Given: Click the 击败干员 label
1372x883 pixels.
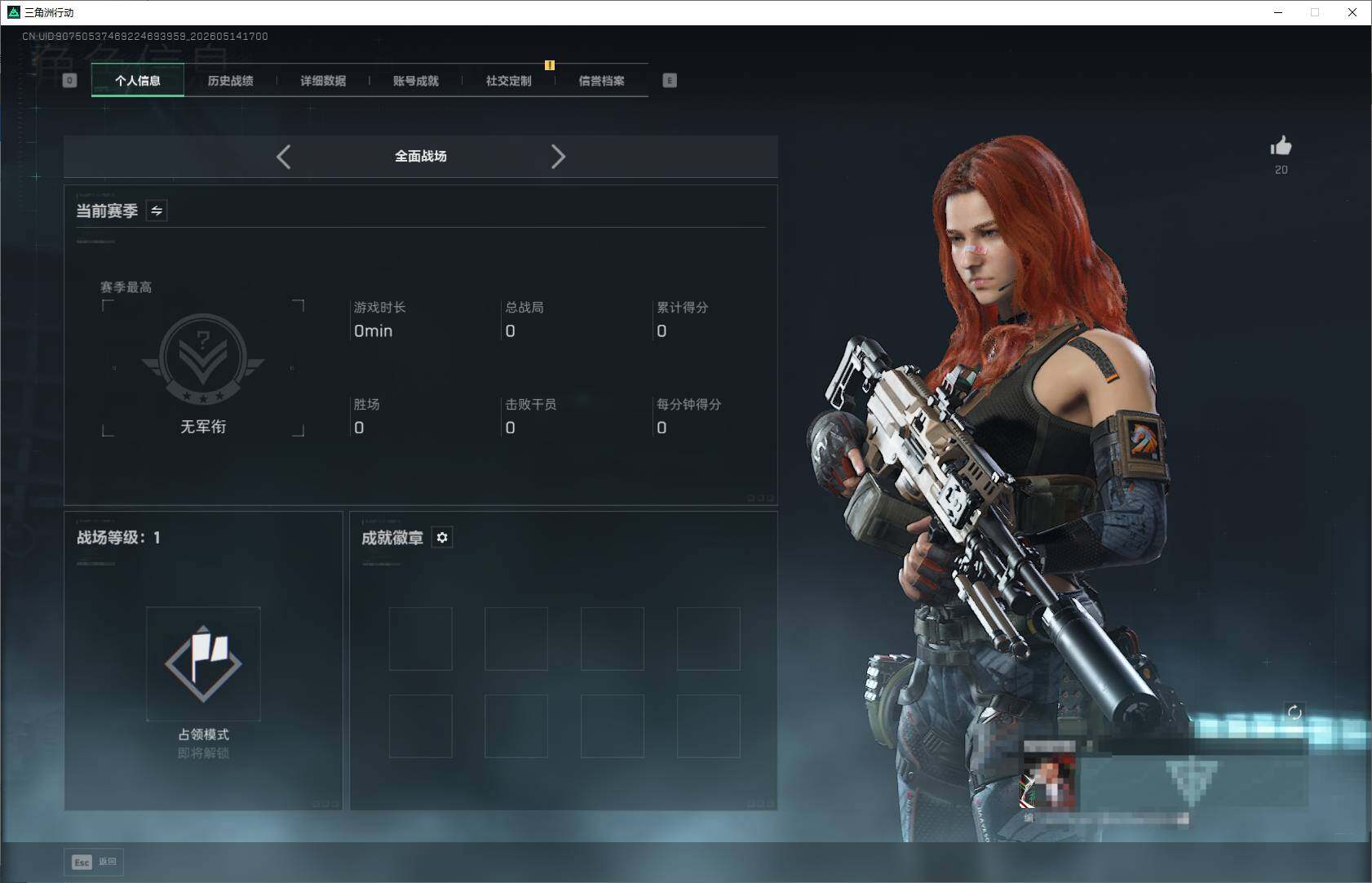Looking at the screenshot, I should (531, 404).
